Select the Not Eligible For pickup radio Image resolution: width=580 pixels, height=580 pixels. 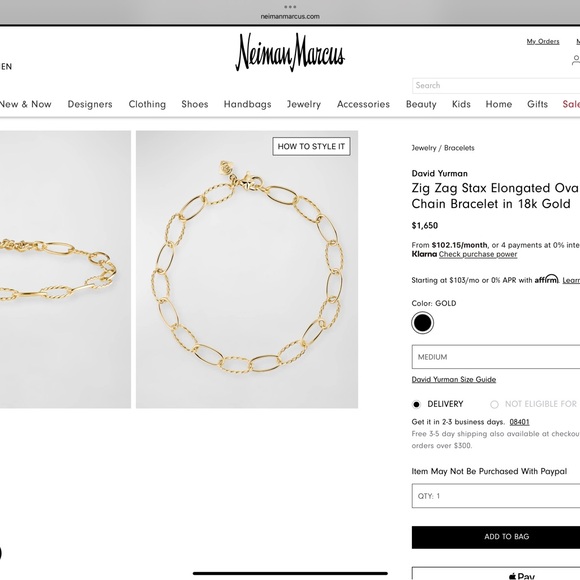pyautogui.click(x=494, y=404)
